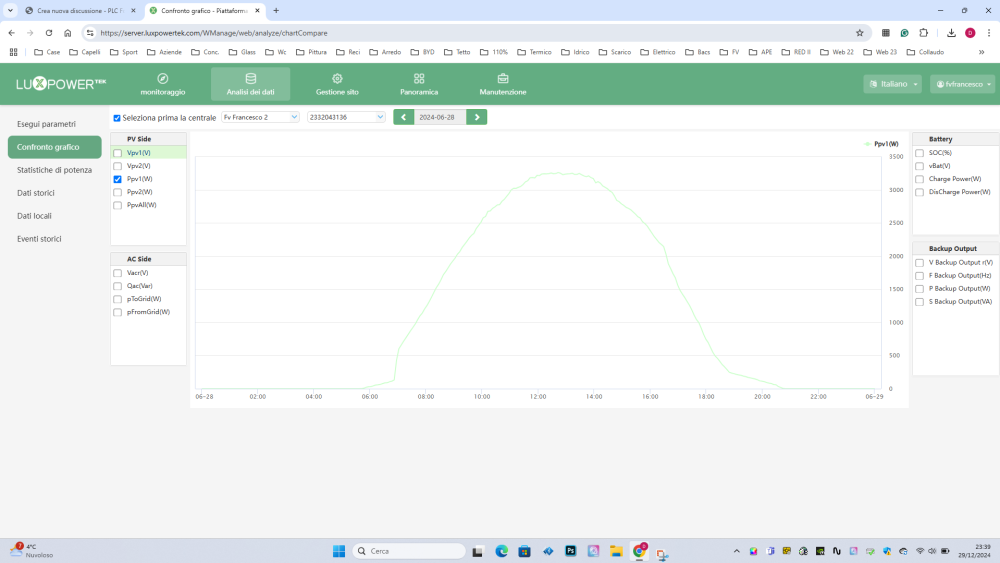Select Statistiche di potenza in sidebar

[x=54, y=170]
